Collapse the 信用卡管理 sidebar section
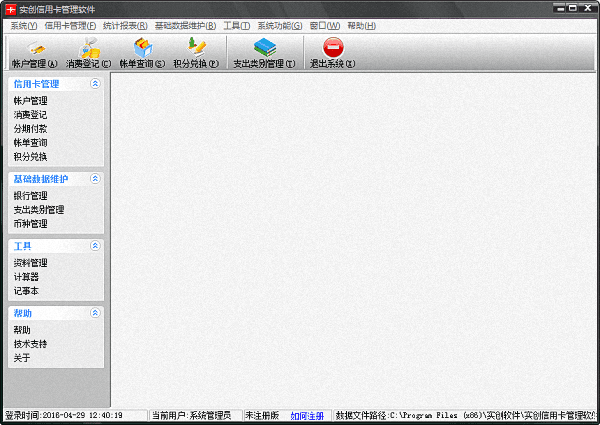This screenshot has width=600, height=425. pyautogui.click(x=95, y=84)
